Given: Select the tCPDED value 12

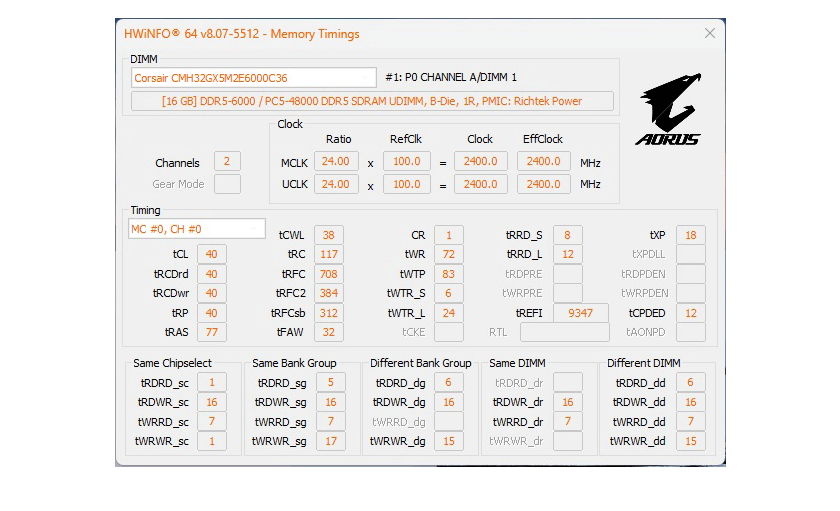Looking at the screenshot, I should pyautogui.click(x=690, y=313).
